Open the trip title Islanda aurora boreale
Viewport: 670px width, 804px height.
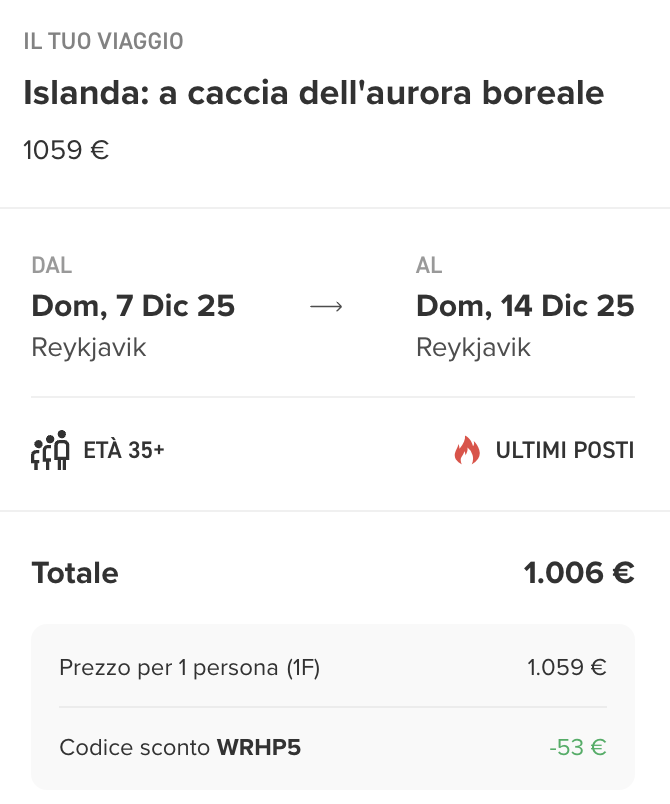pos(313,93)
